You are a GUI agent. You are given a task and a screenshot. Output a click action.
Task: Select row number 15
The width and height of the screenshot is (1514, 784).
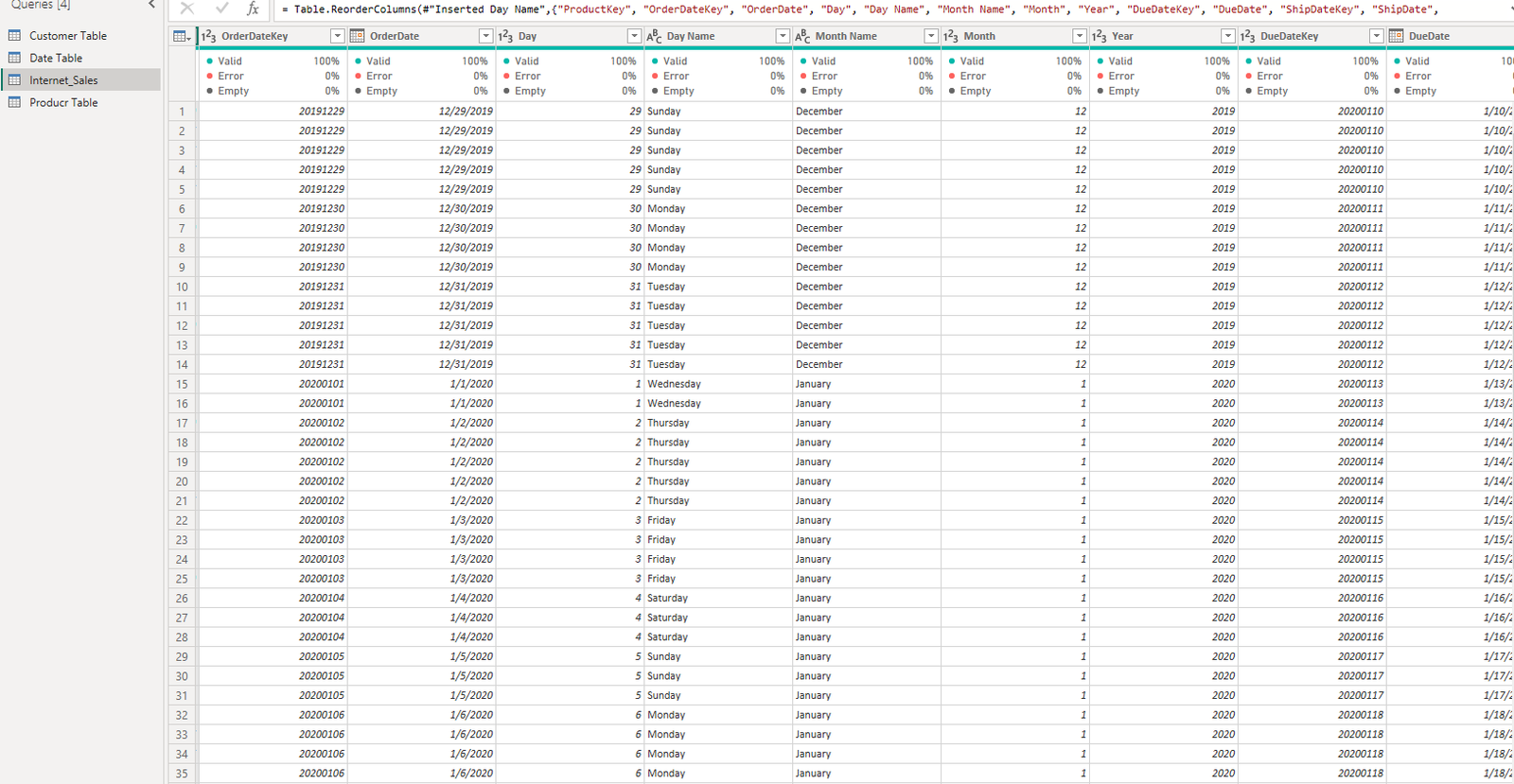pos(182,384)
